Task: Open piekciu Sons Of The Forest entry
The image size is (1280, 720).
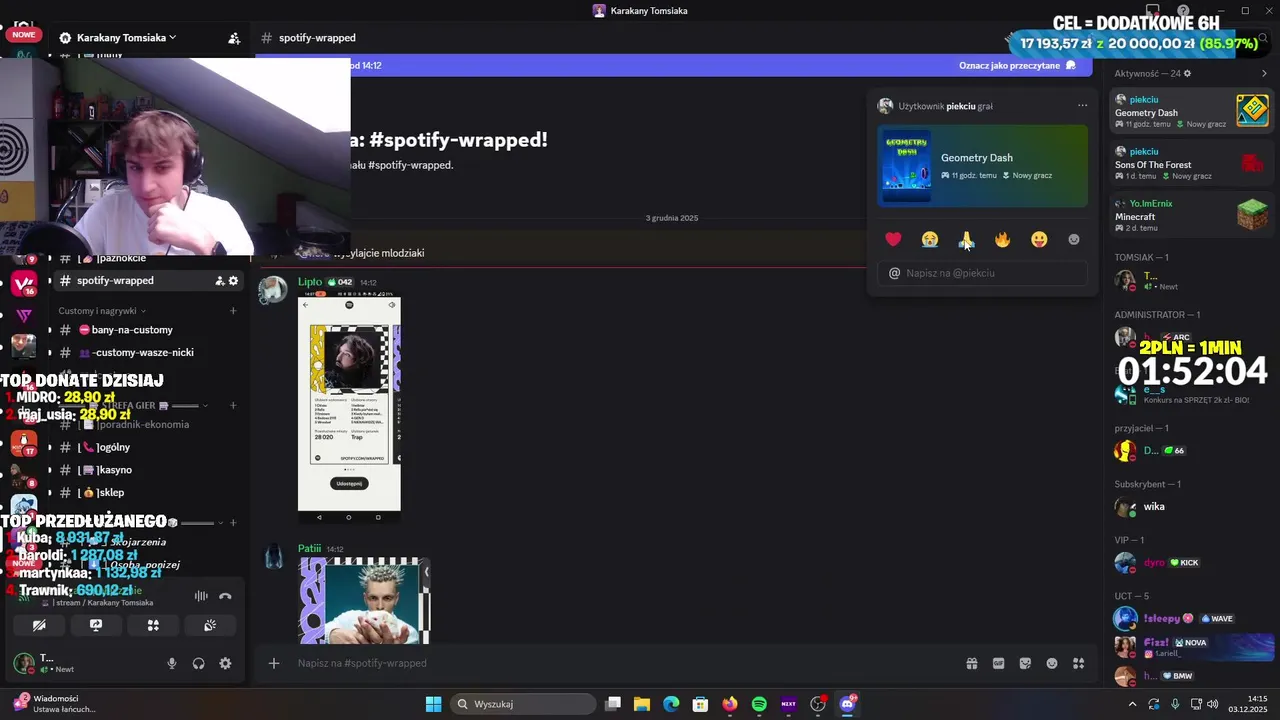Action: click(x=1192, y=164)
